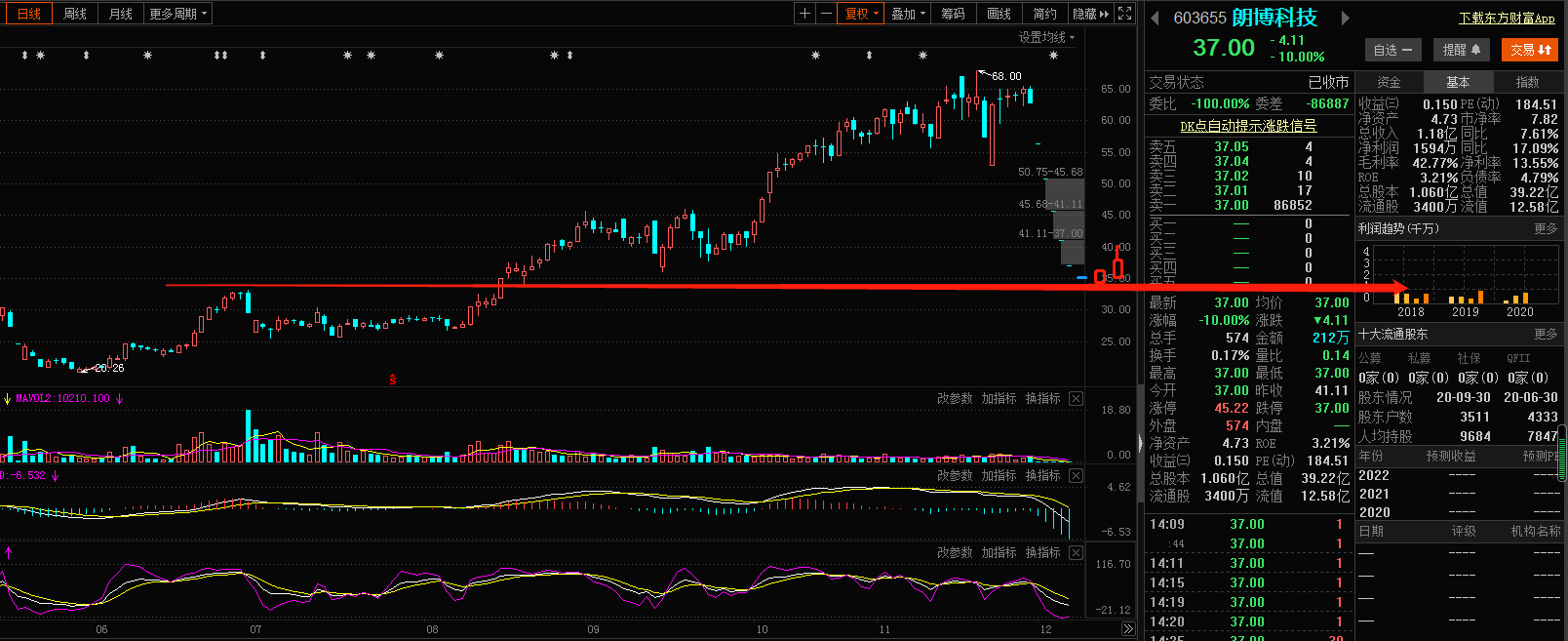Open the 更多周期 dropdown
This screenshot has height=641, width=1568.
[177, 14]
